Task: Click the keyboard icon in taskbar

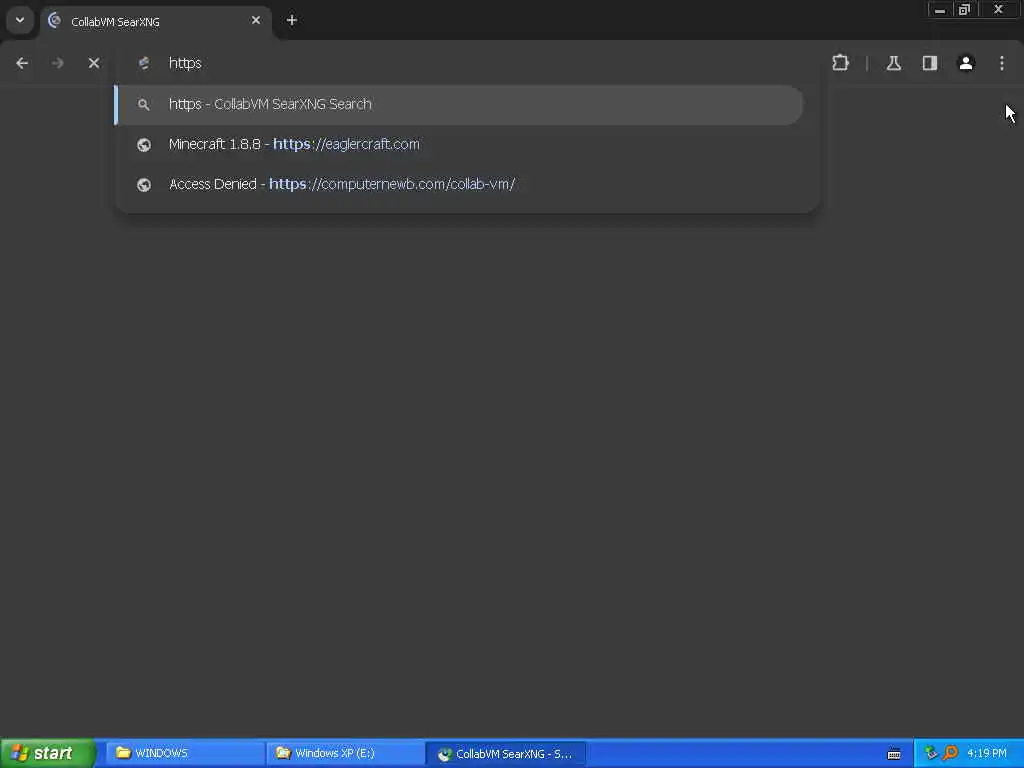Action: [894, 754]
